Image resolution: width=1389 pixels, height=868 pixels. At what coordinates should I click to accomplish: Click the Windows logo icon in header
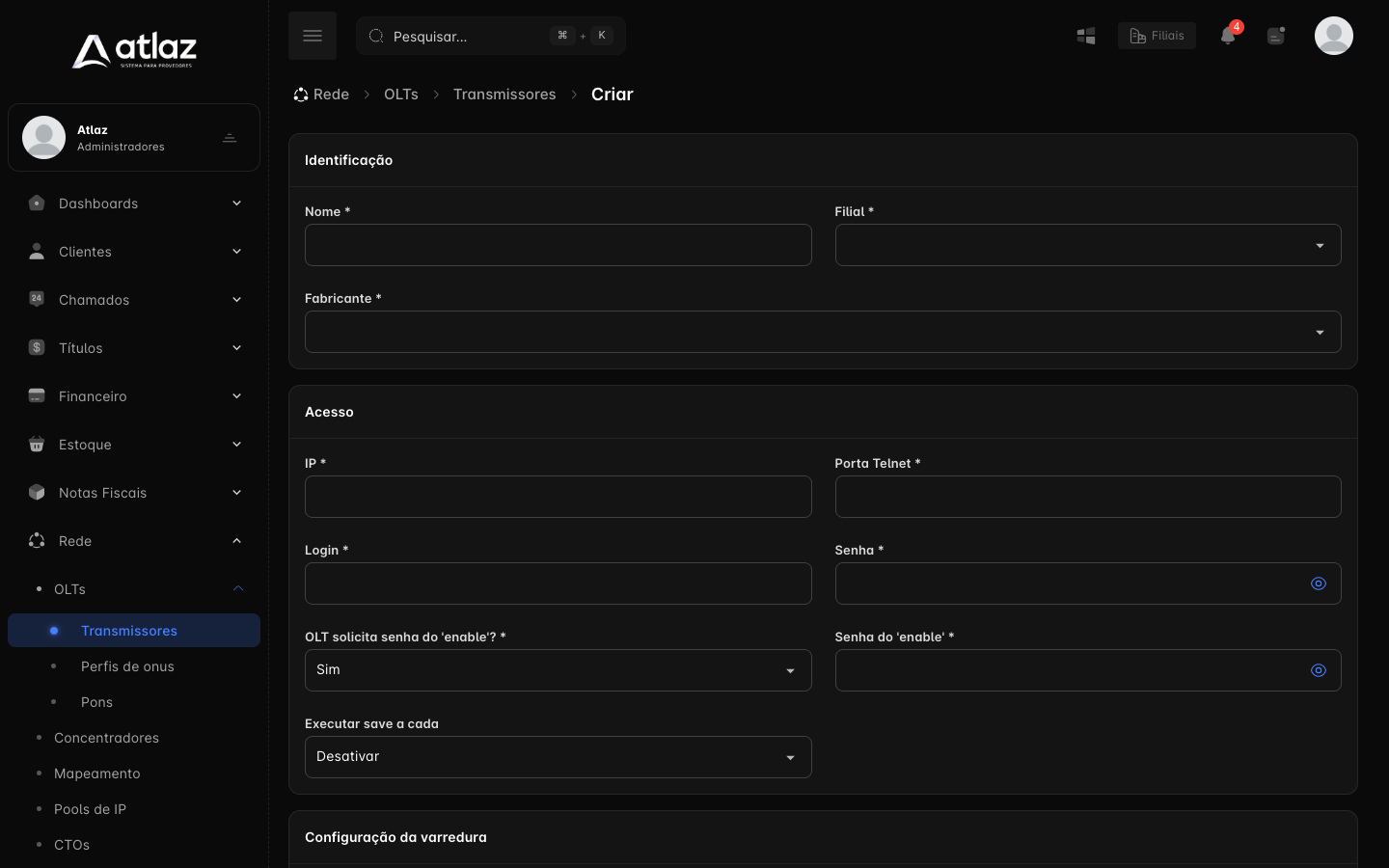tap(1086, 36)
